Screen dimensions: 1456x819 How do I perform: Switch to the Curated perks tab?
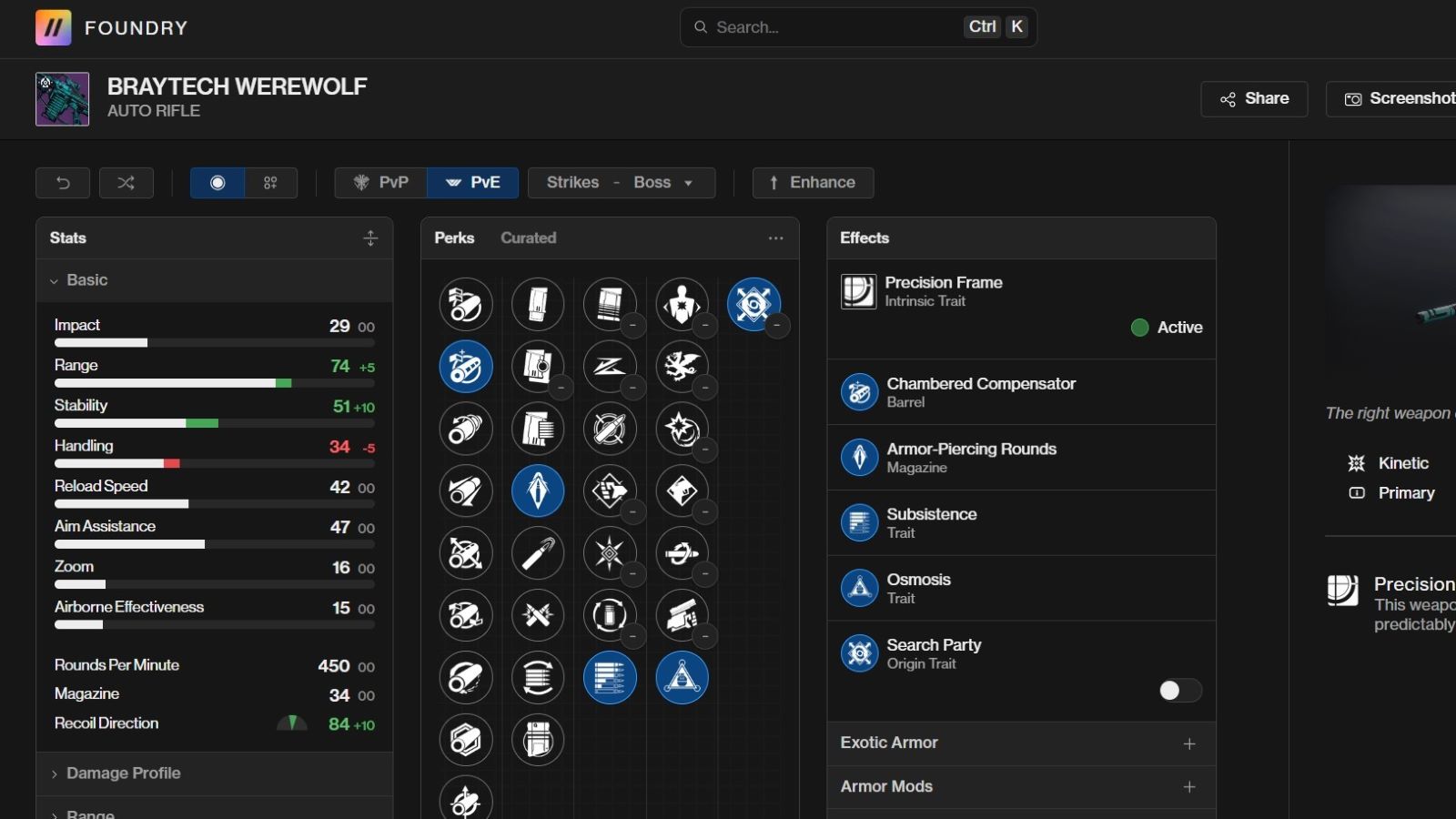(x=528, y=238)
